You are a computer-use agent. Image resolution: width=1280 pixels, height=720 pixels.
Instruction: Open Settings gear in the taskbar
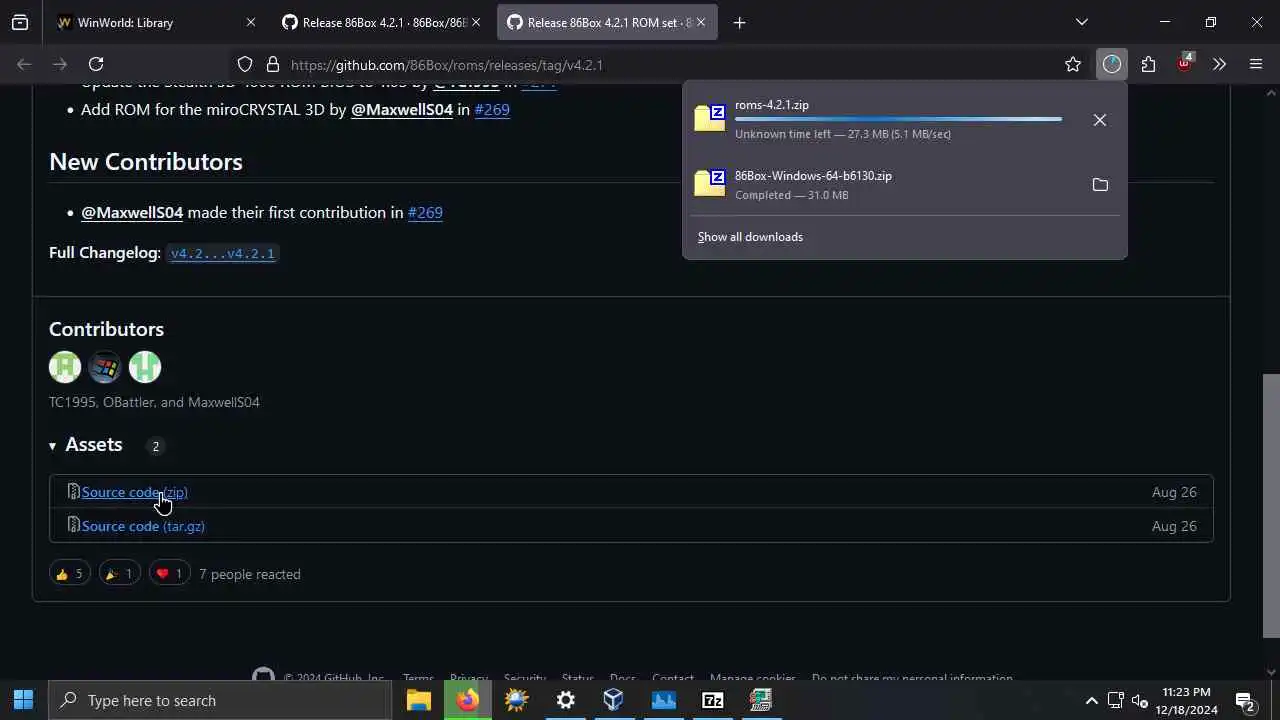click(566, 700)
